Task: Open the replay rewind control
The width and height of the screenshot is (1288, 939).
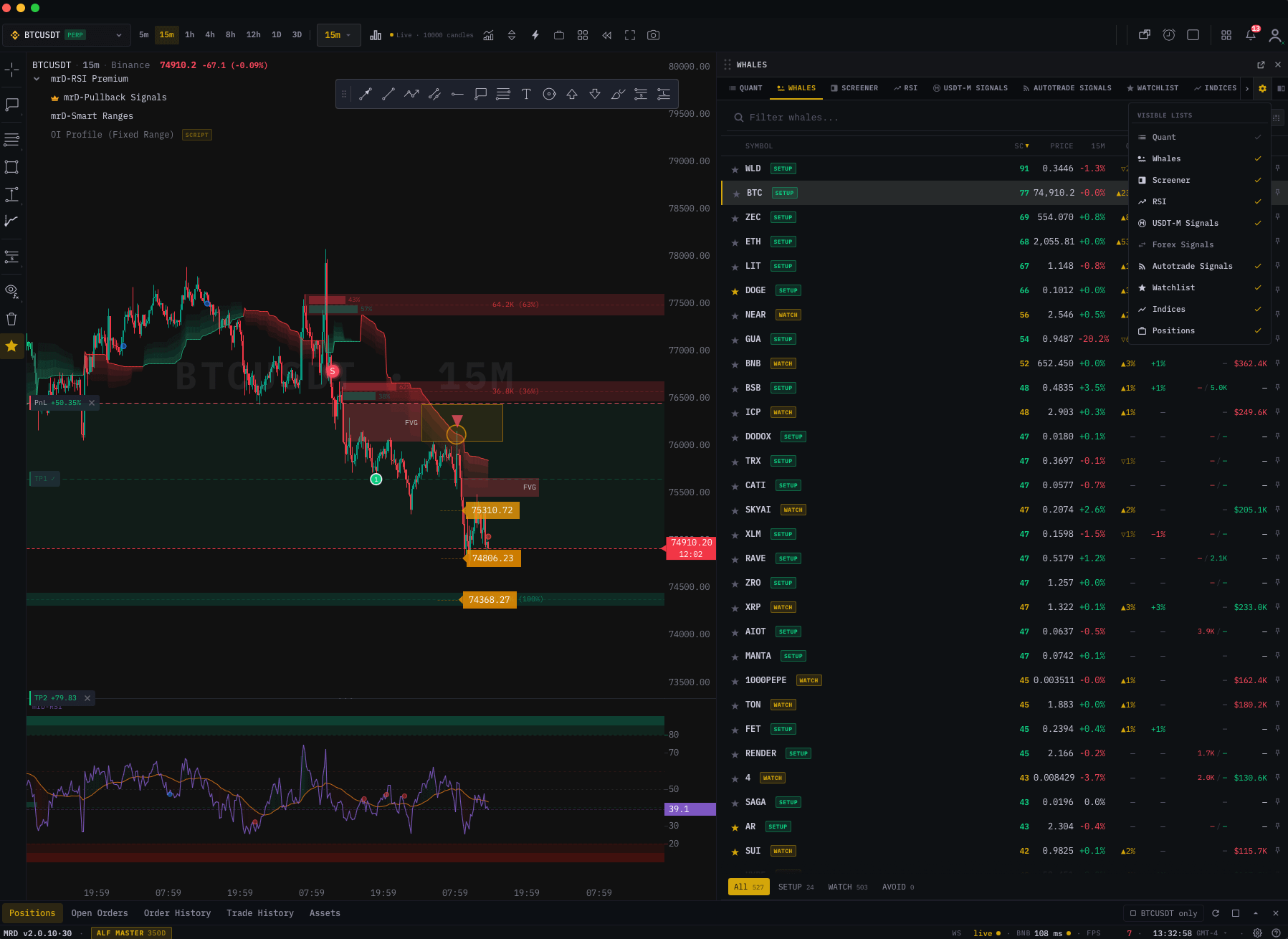Action: pyautogui.click(x=606, y=35)
